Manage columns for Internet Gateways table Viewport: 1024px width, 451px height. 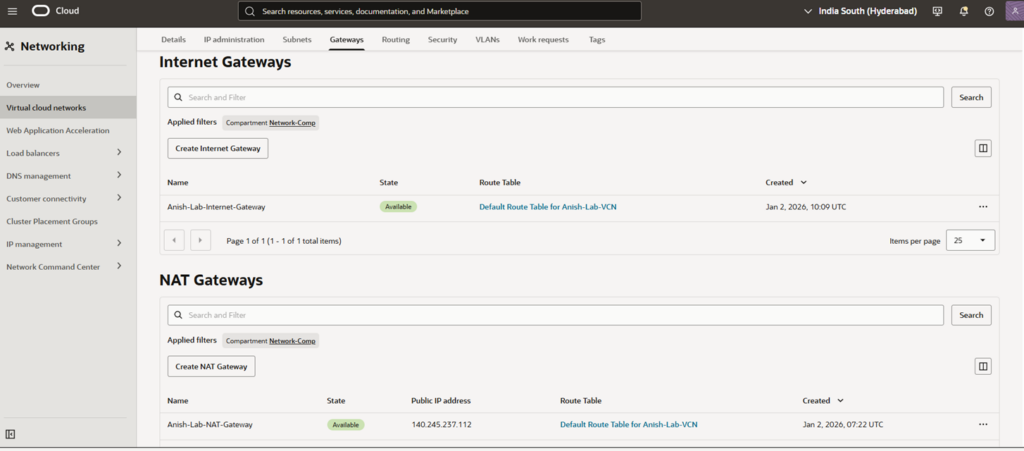pyautogui.click(x=983, y=148)
